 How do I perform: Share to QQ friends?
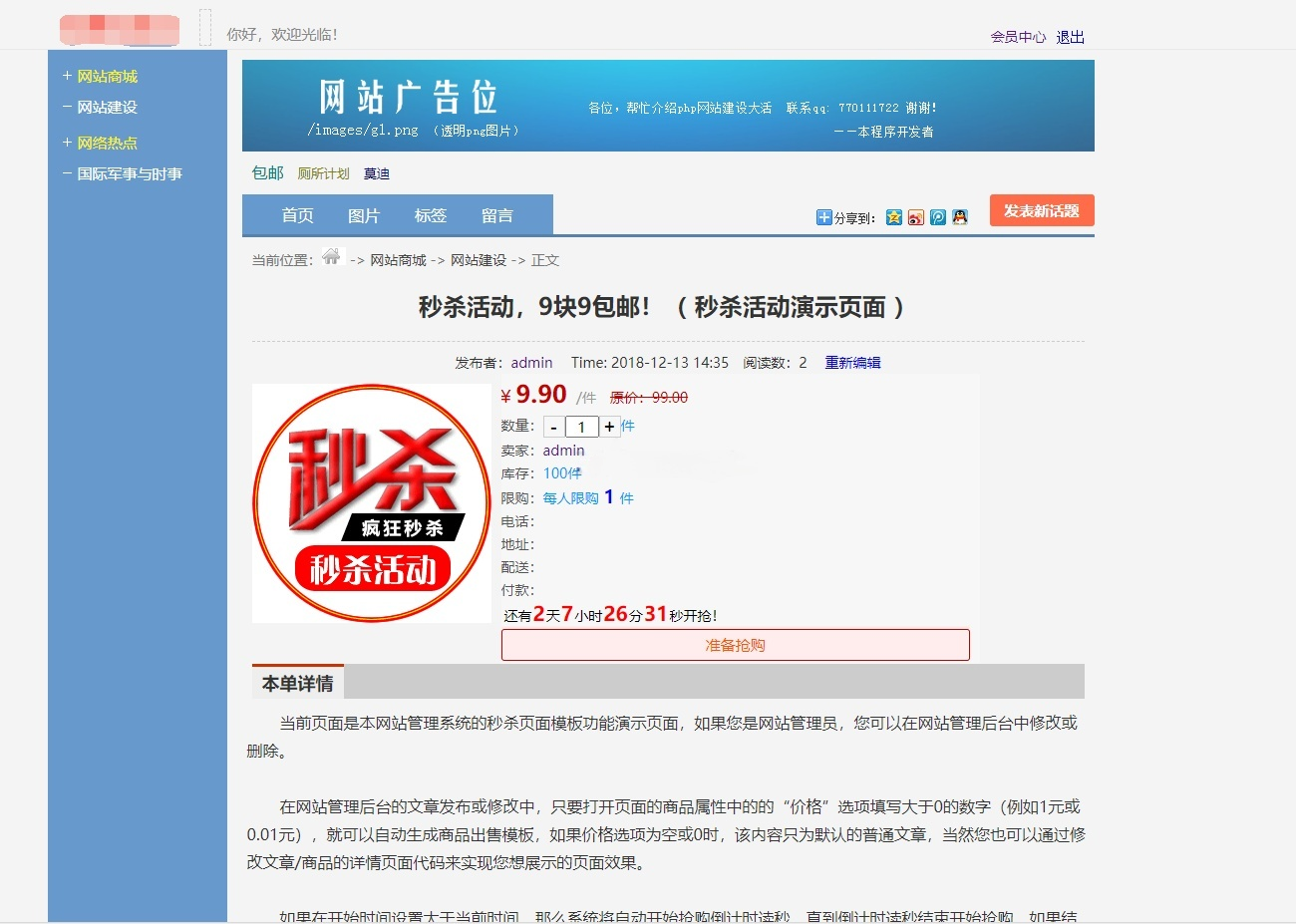(x=959, y=217)
